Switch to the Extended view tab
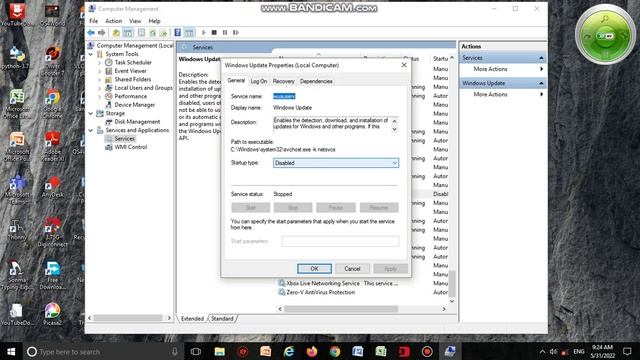Image resolution: width=640 pixels, height=360 pixels. click(192, 318)
